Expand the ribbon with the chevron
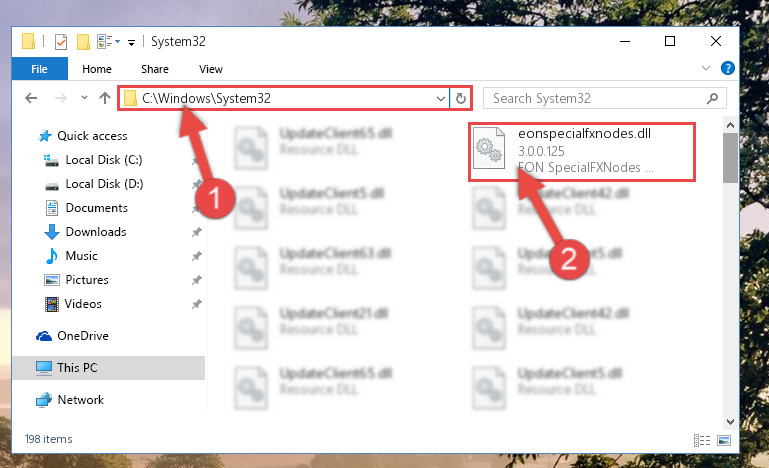 pos(706,68)
